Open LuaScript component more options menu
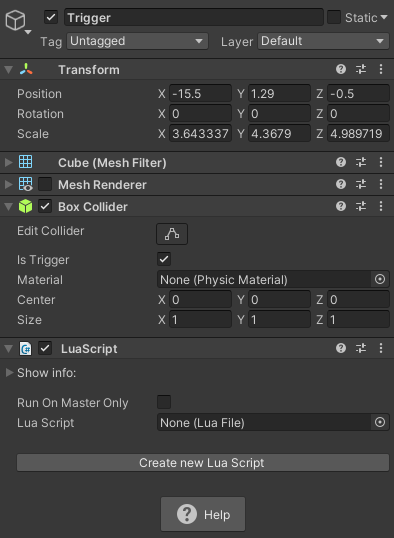This screenshot has width=394, height=538. [381, 348]
